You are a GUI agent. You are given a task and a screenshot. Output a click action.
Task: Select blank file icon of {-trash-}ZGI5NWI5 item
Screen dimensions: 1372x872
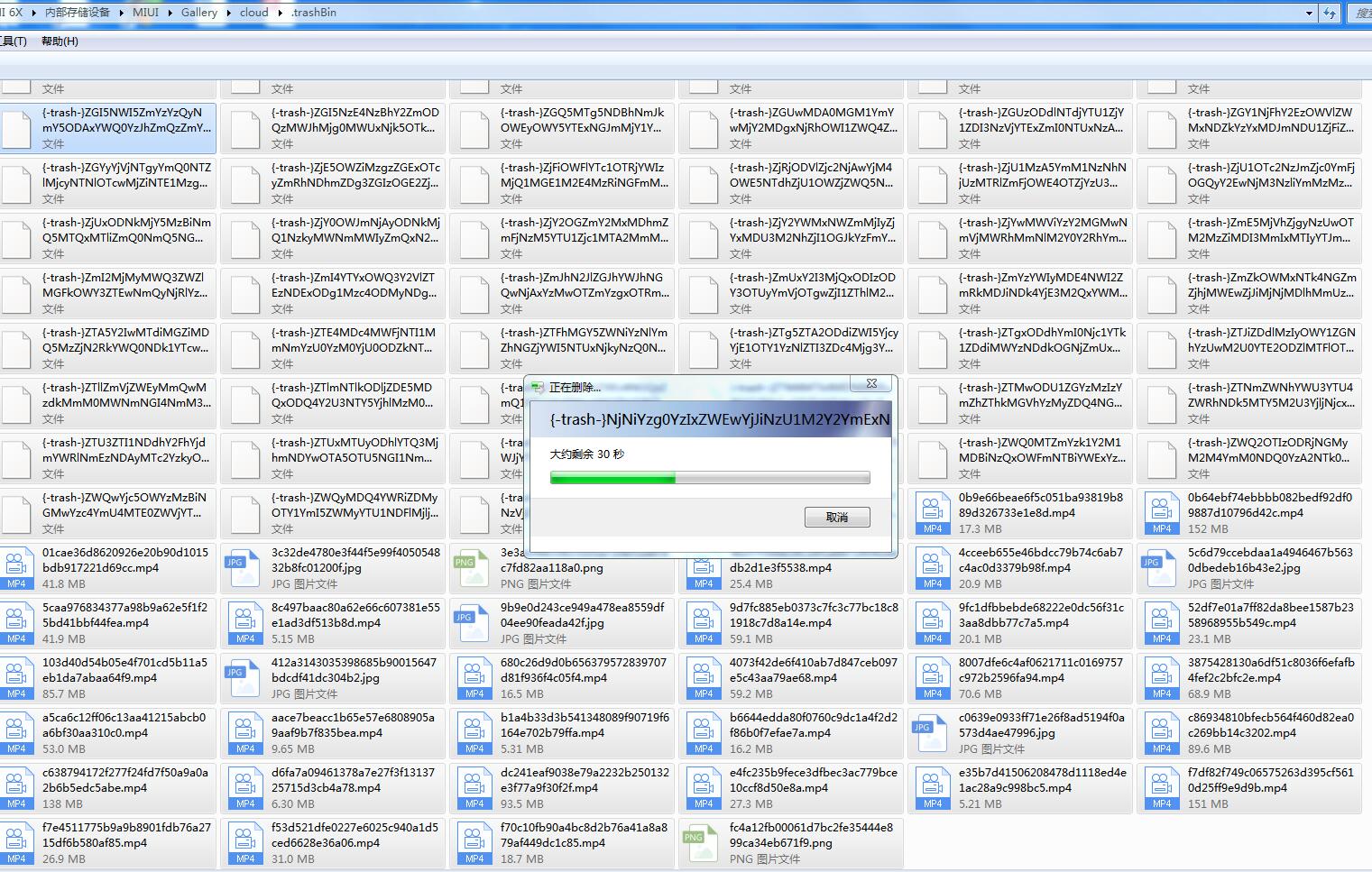[x=16, y=128]
